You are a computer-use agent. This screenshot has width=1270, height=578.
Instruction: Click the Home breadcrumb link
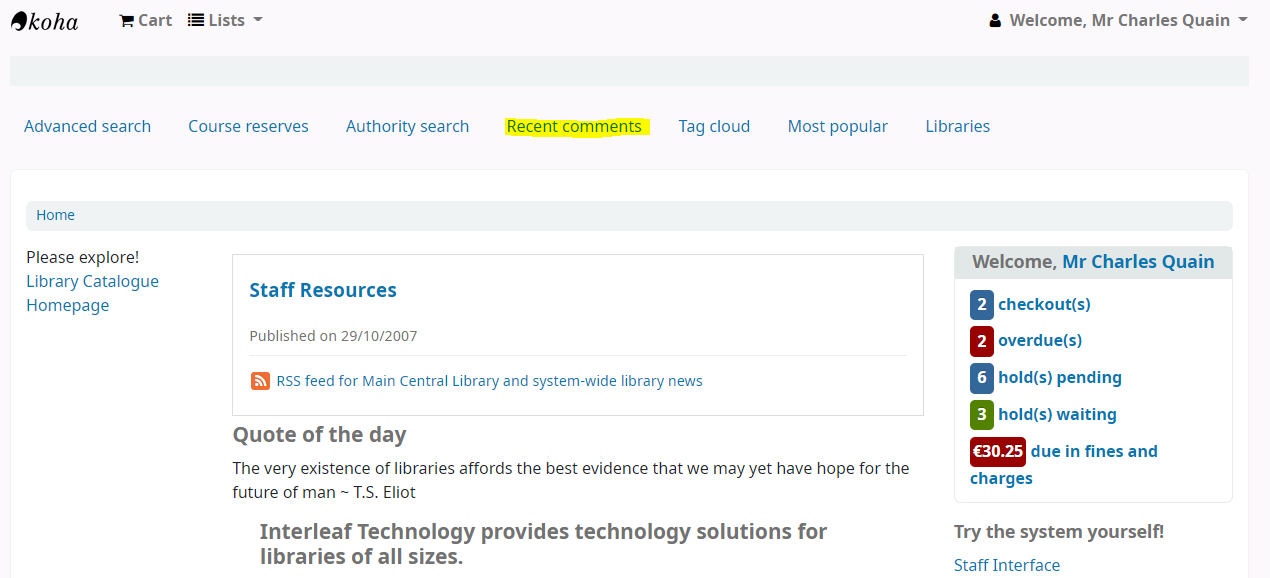click(x=56, y=215)
